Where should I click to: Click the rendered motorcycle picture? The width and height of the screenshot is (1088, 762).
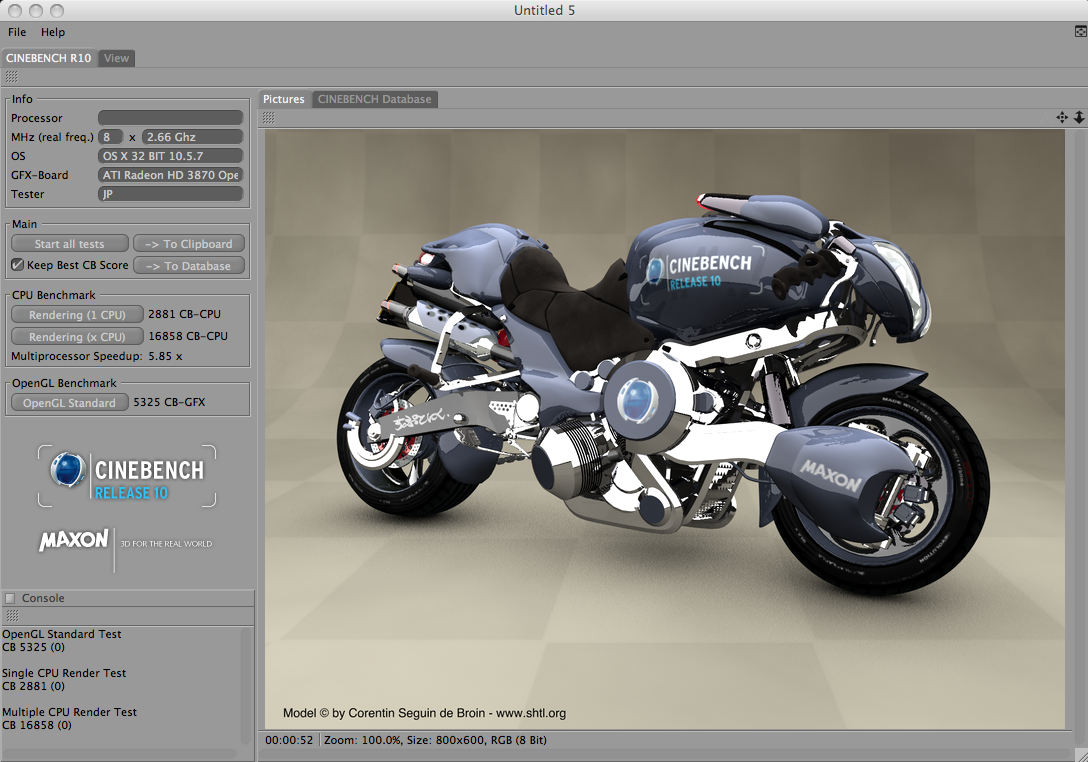(664, 430)
